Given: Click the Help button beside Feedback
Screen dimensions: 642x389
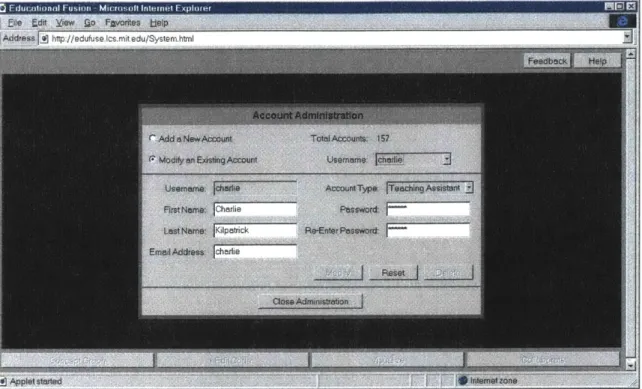Looking at the screenshot, I should (x=597, y=61).
